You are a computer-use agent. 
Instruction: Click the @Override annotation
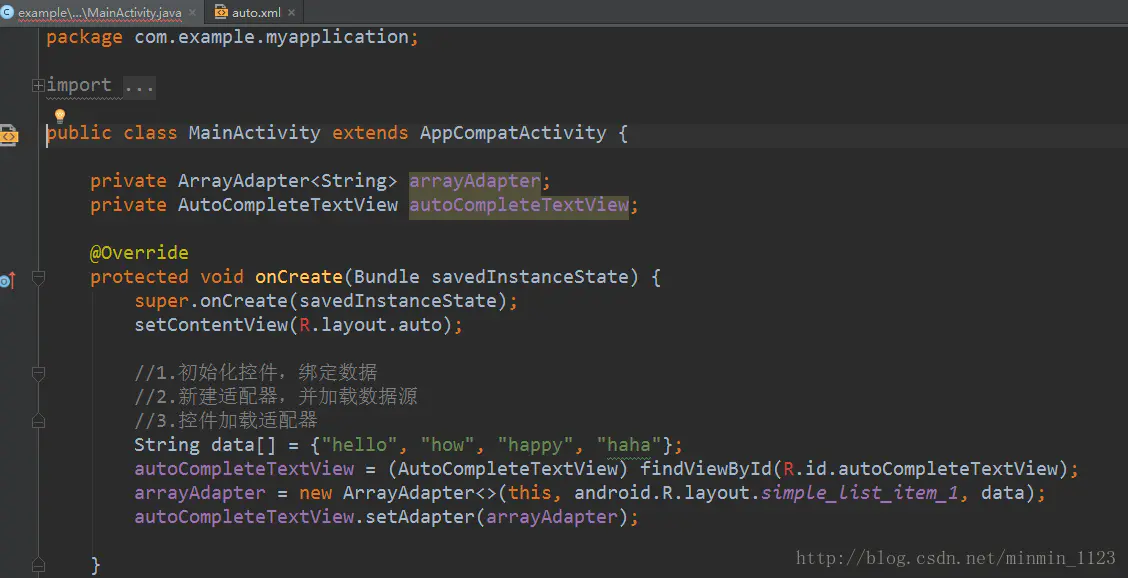coord(139,253)
